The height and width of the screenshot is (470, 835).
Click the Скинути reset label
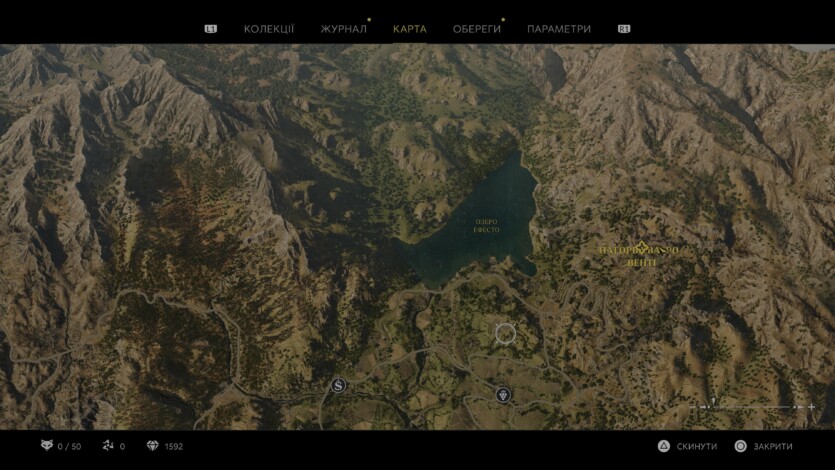coord(697,446)
